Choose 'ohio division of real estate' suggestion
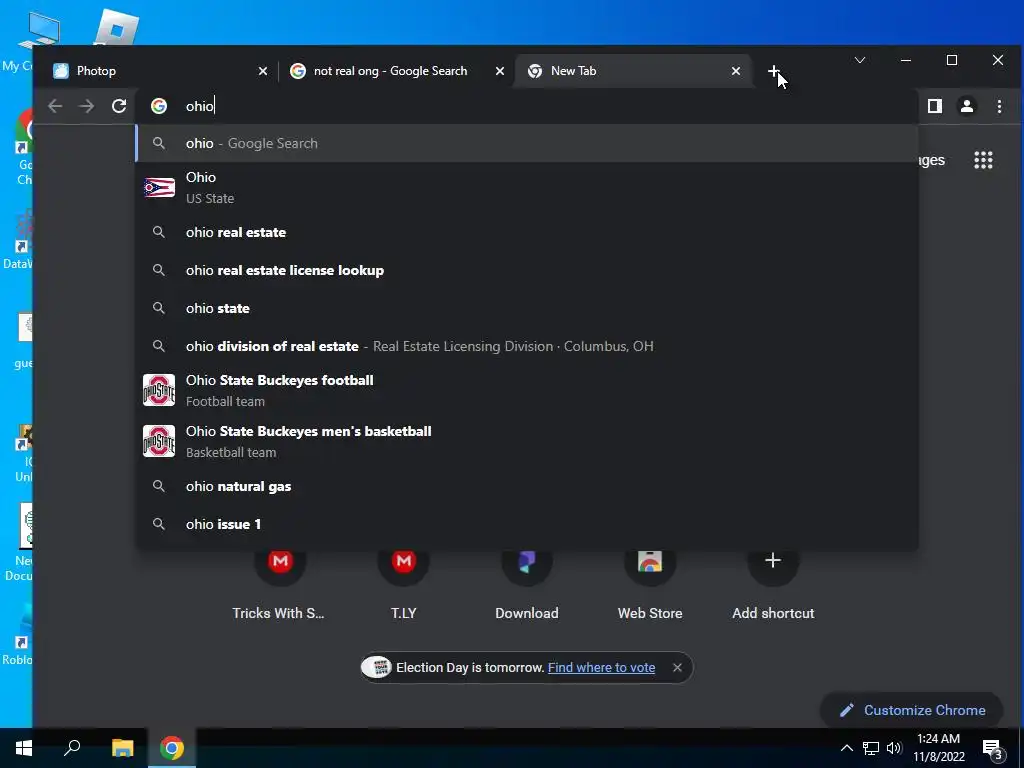Screen dimensions: 1024x768 tap(526, 346)
